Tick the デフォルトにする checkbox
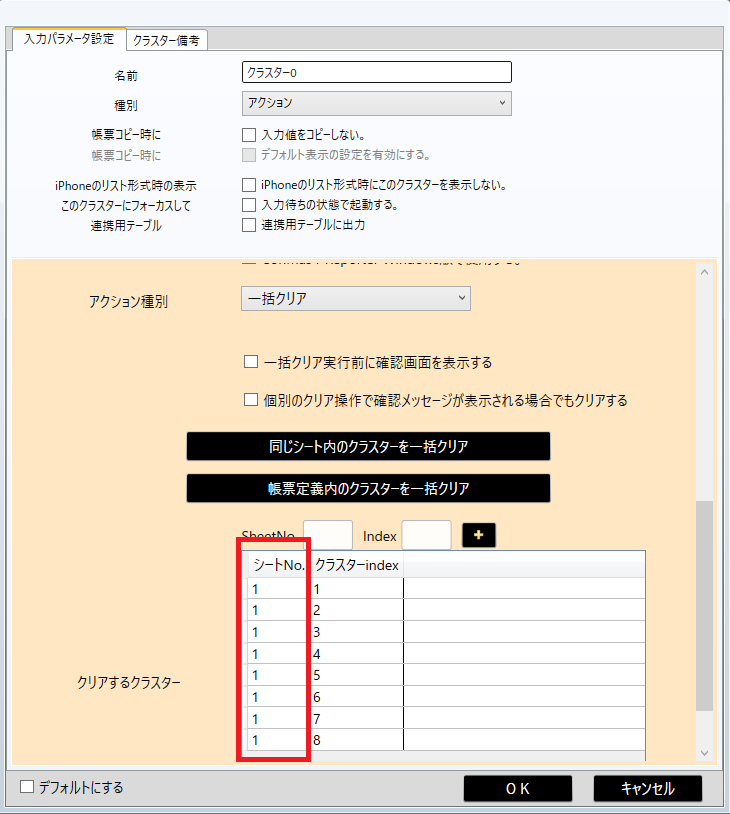This screenshot has width=730, height=814. 27,787
